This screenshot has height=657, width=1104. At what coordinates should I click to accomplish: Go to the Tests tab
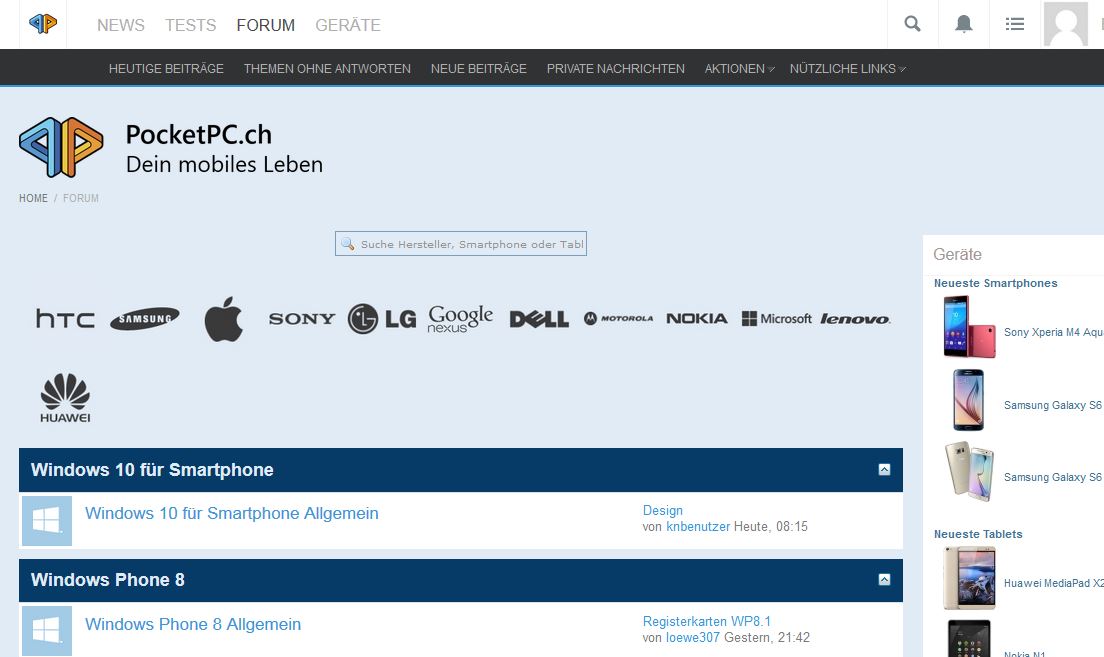tap(191, 25)
